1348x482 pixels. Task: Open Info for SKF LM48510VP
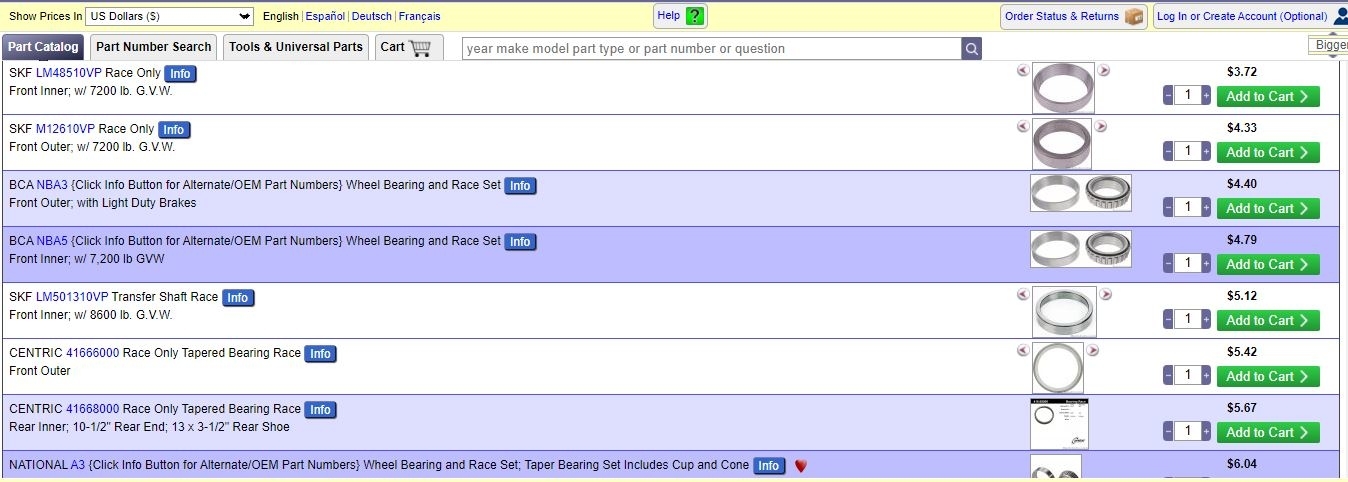(180, 74)
